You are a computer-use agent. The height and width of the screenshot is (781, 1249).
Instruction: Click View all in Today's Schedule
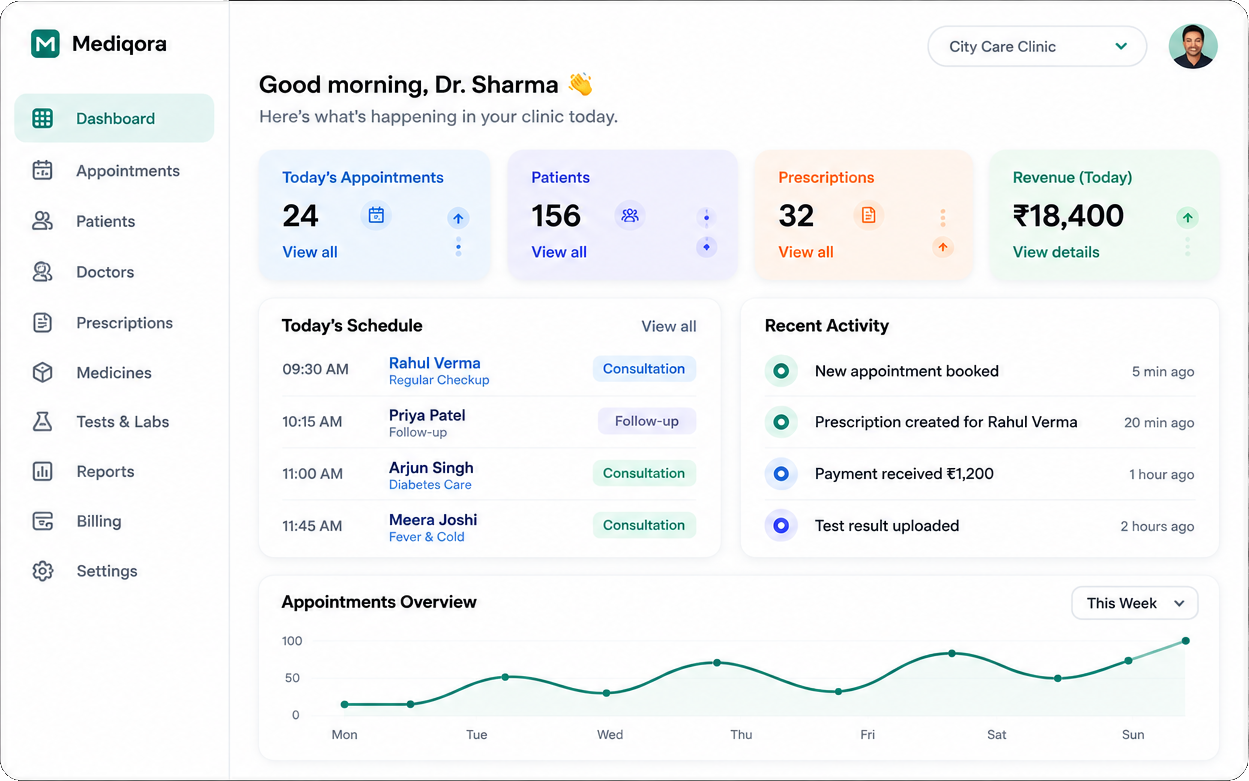pos(669,326)
